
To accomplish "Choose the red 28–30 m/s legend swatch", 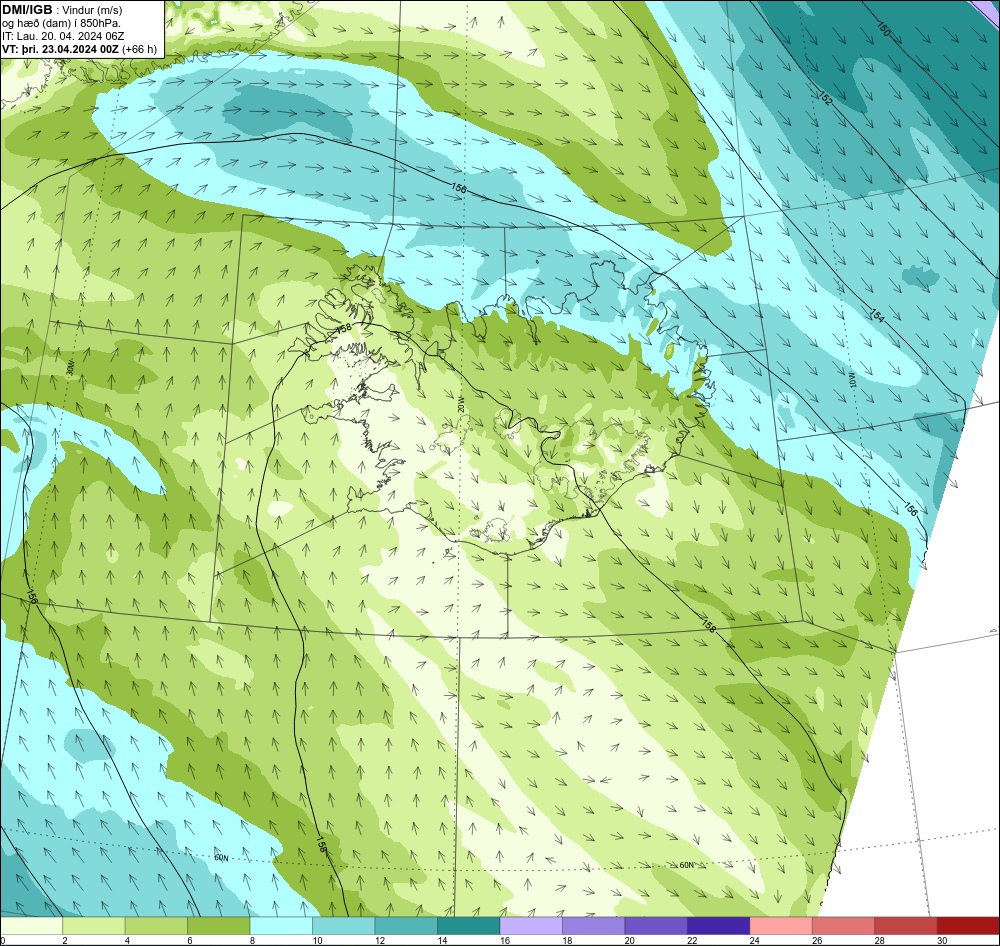I will [906, 926].
